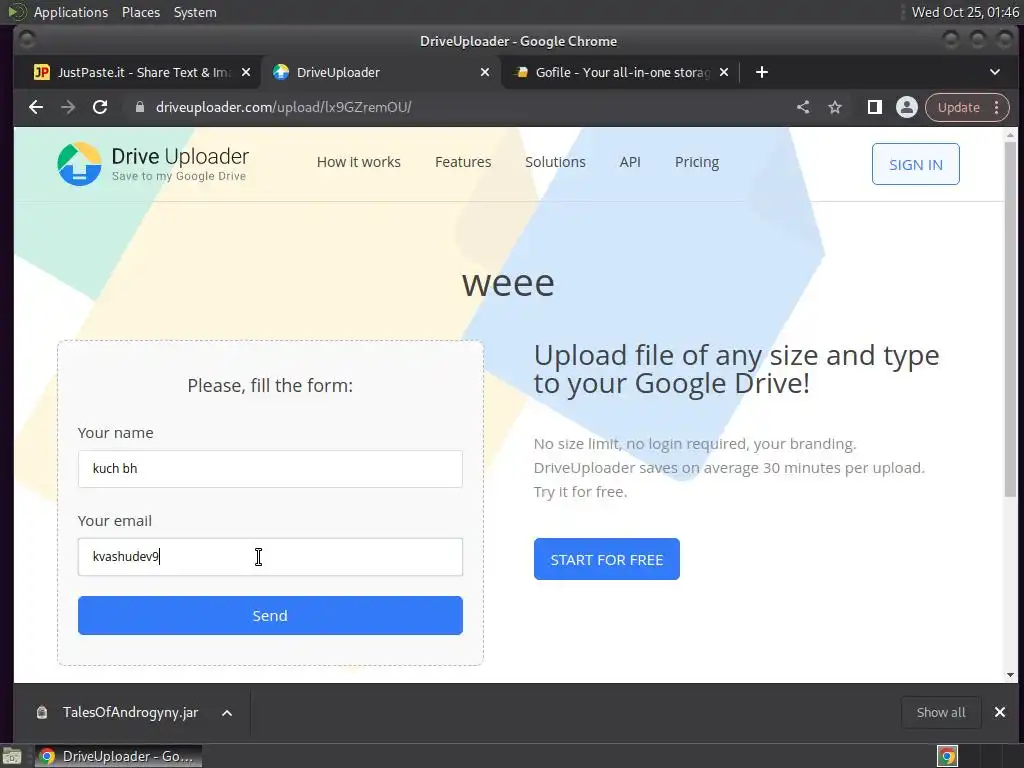The width and height of the screenshot is (1024, 768).
Task: Submit the form with Send
Action: [270, 615]
